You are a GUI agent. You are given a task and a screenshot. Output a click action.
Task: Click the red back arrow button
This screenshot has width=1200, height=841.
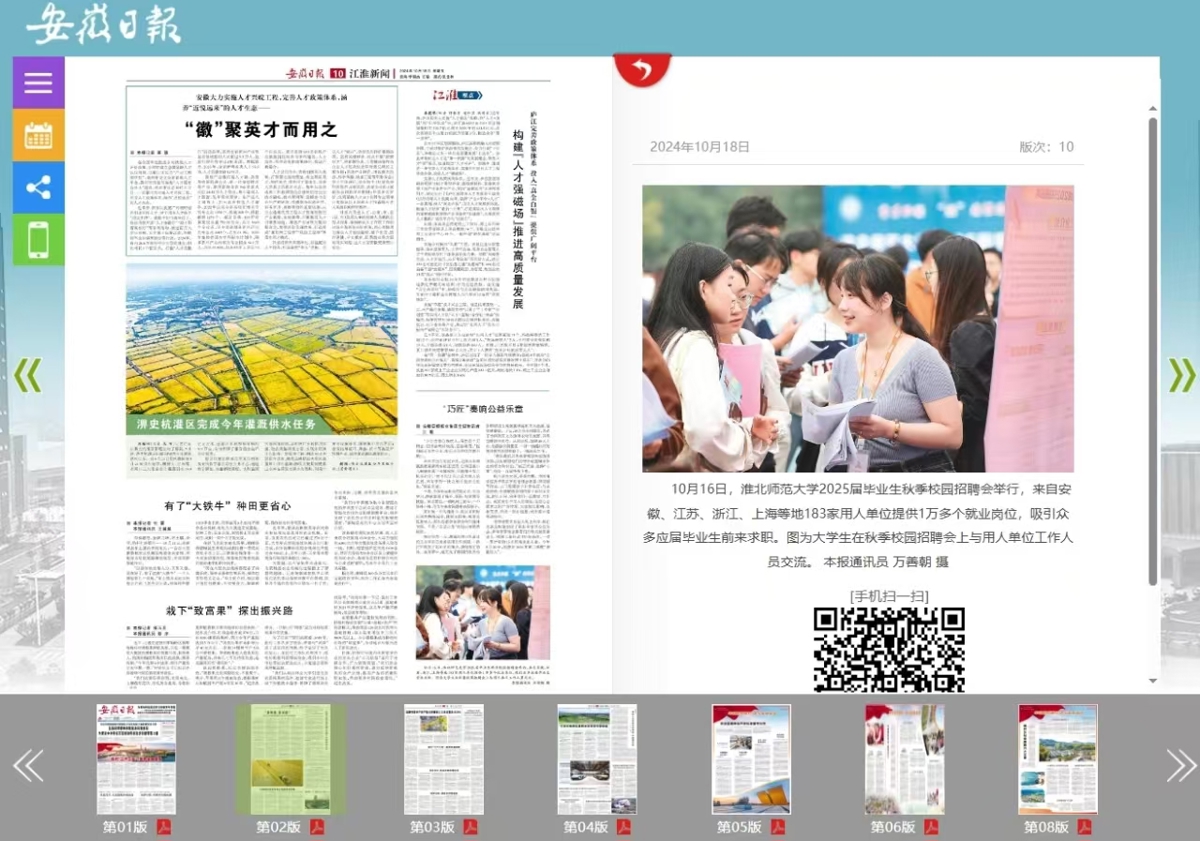pos(642,70)
